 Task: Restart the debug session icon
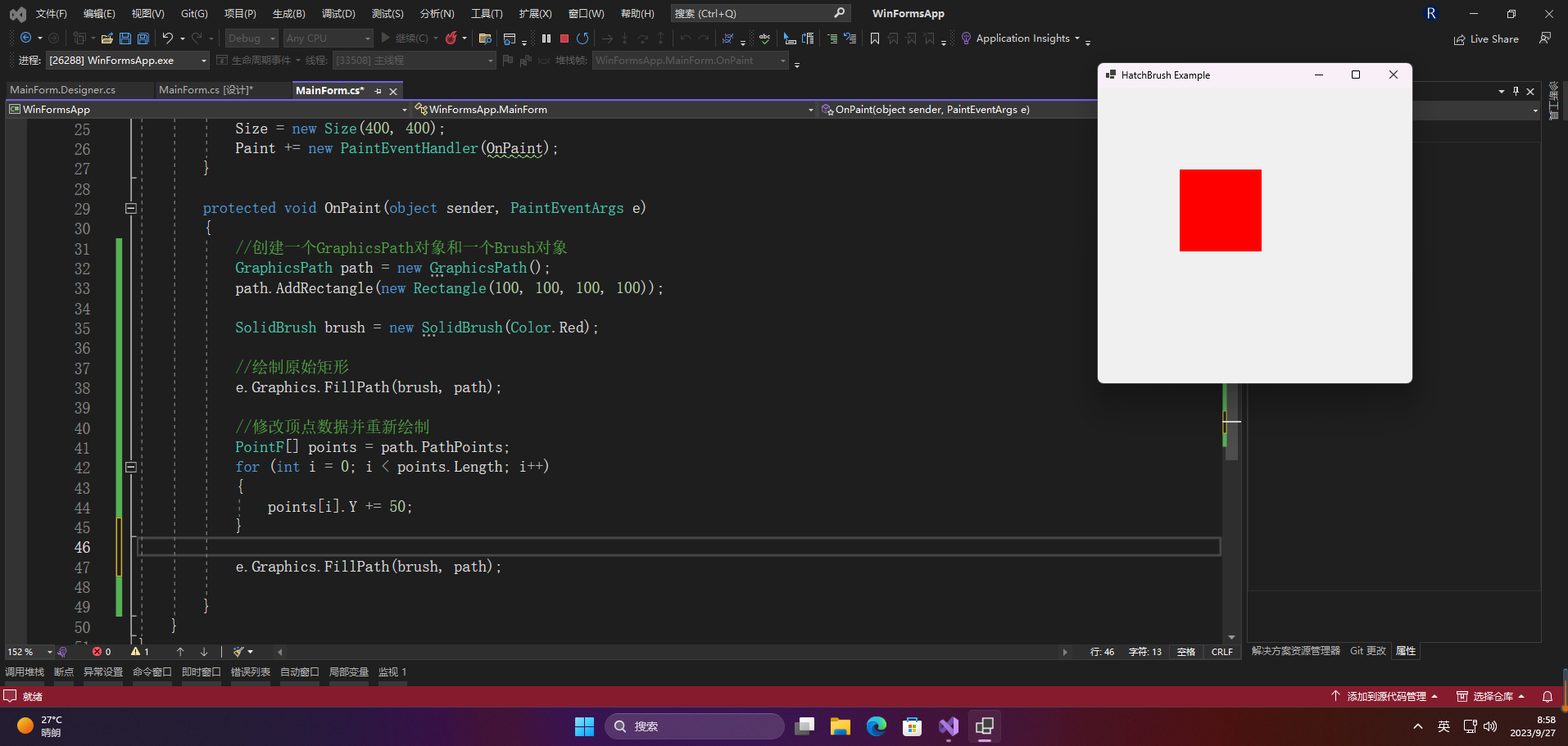[582, 38]
